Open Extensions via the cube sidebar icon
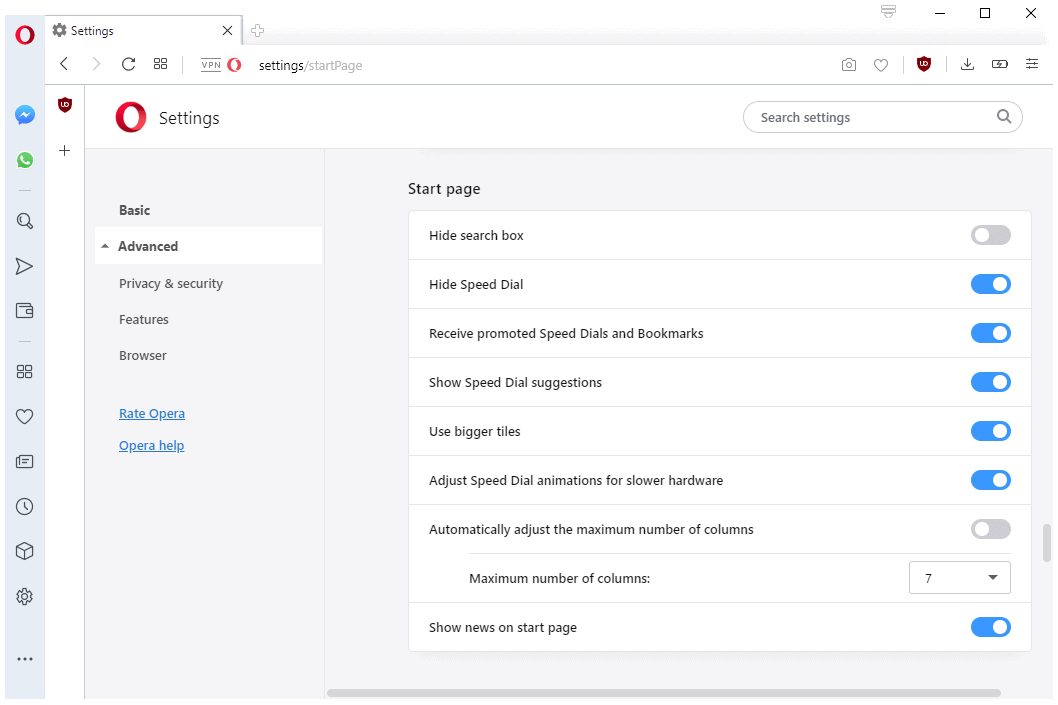The height and width of the screenshot is (705, 1058). (24, 551)
